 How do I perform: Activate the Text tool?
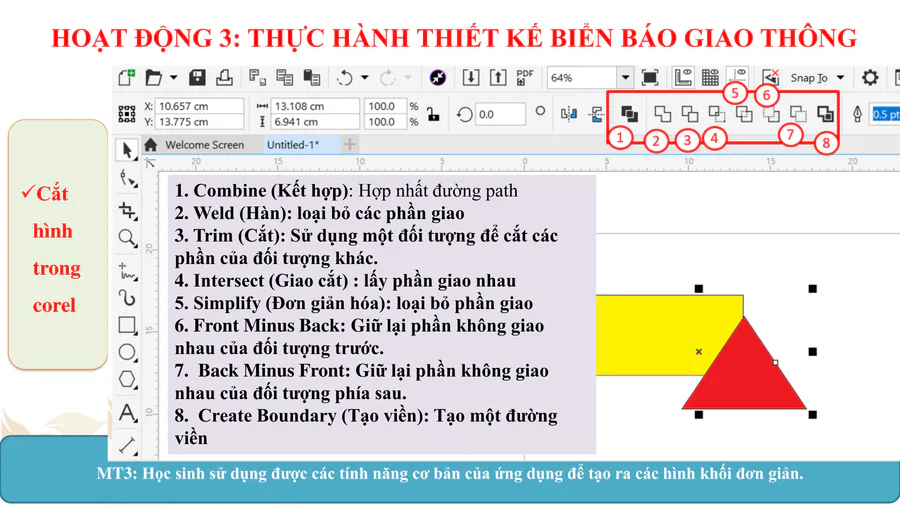point(127,412)
